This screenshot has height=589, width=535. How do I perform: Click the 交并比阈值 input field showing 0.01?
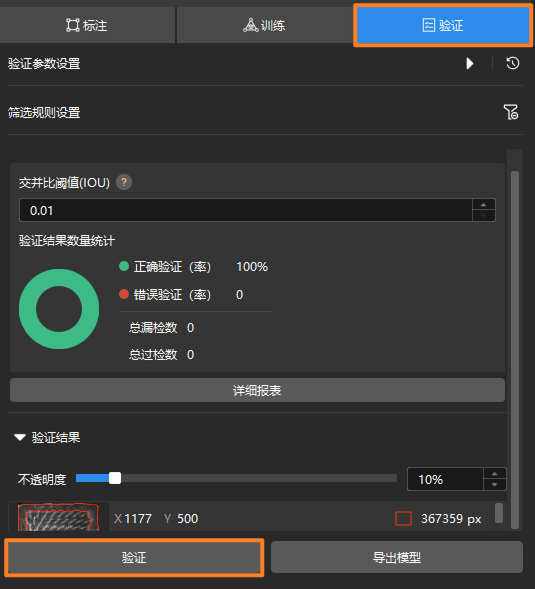pos(246,210)
